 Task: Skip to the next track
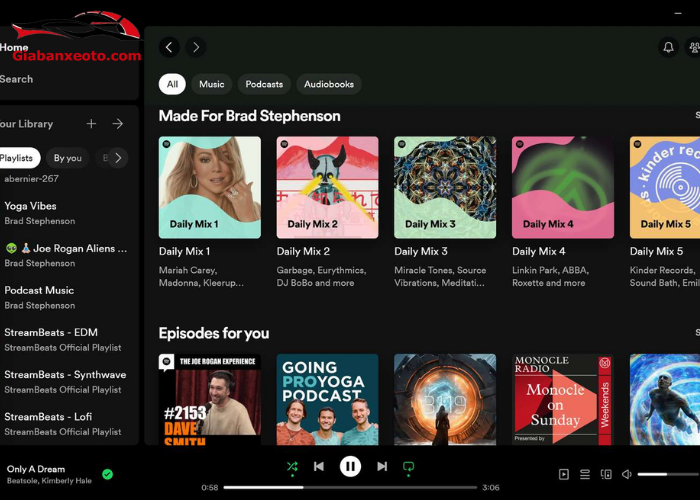point(382,467)
